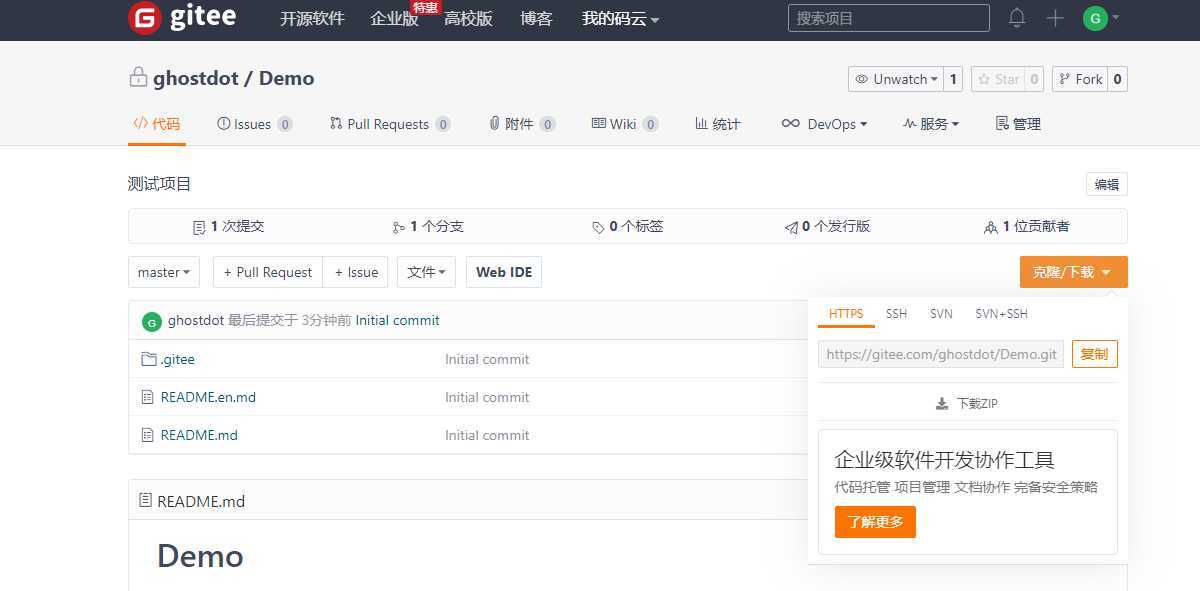This screenshot has height=591, width=1200.
Task: Expand the DevOps menu
Action: pos(825,124)
